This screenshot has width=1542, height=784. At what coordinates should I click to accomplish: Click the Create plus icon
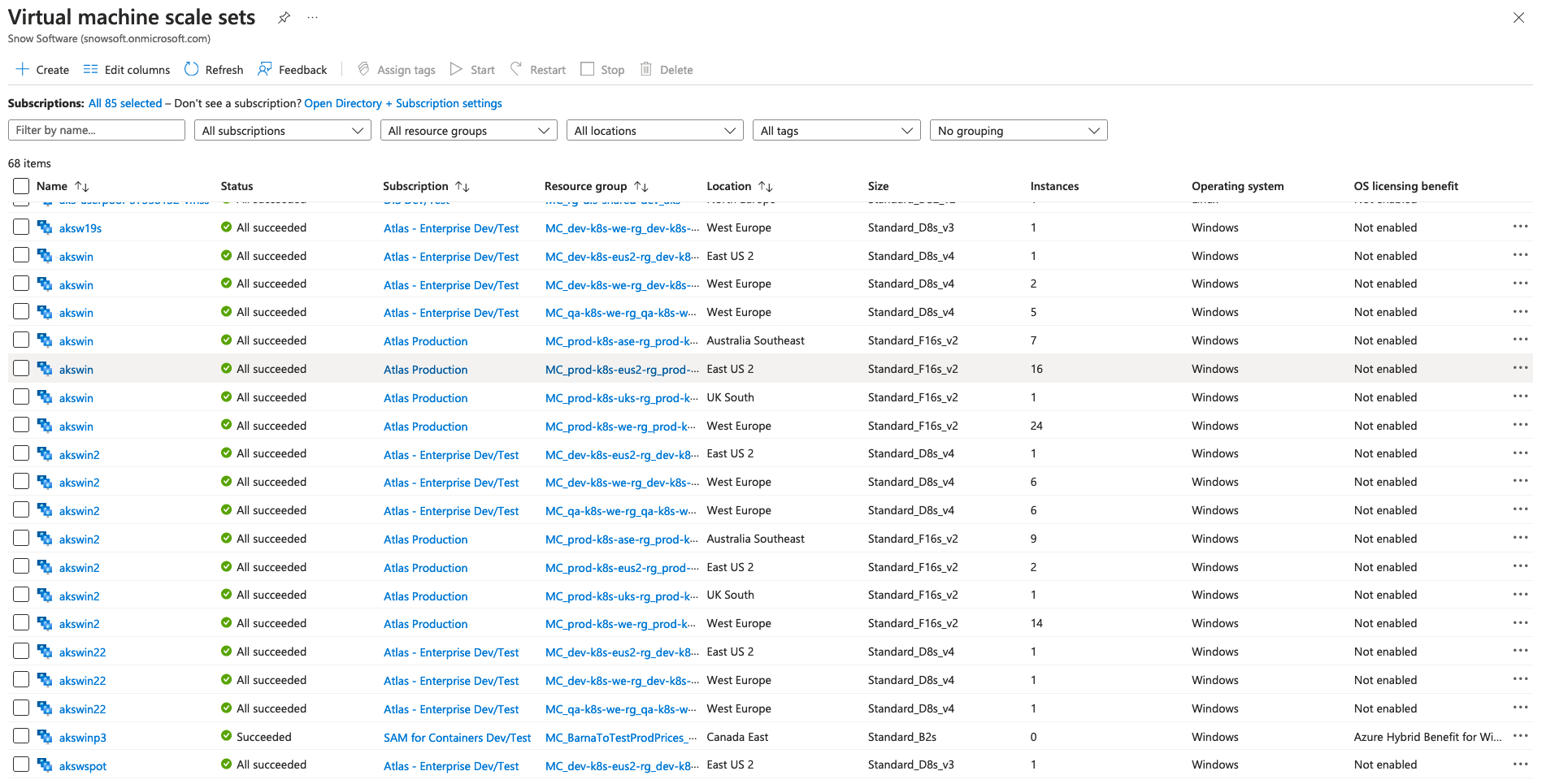click(x=23, y=70)
